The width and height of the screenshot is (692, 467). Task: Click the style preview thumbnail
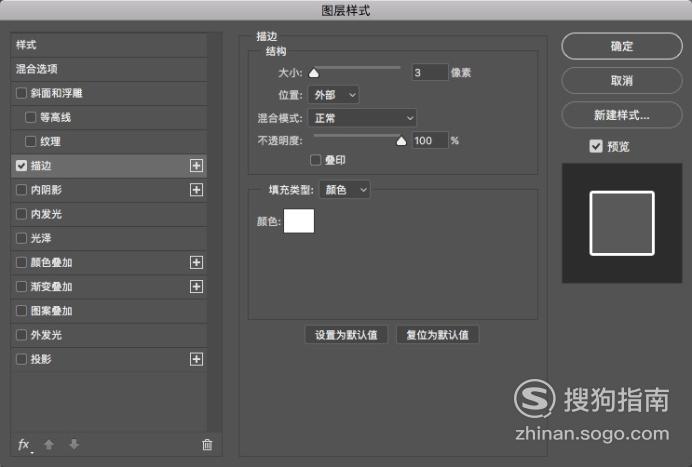(x=622, y=223)
